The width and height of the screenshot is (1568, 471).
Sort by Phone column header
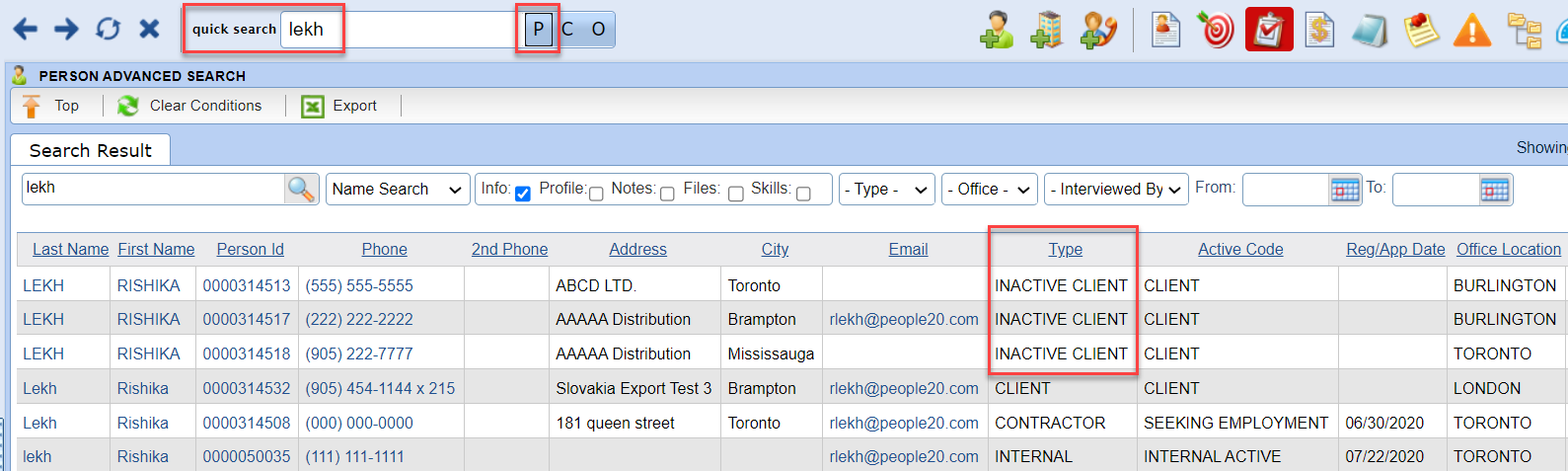pyautogui.click(x=384, y=250)
